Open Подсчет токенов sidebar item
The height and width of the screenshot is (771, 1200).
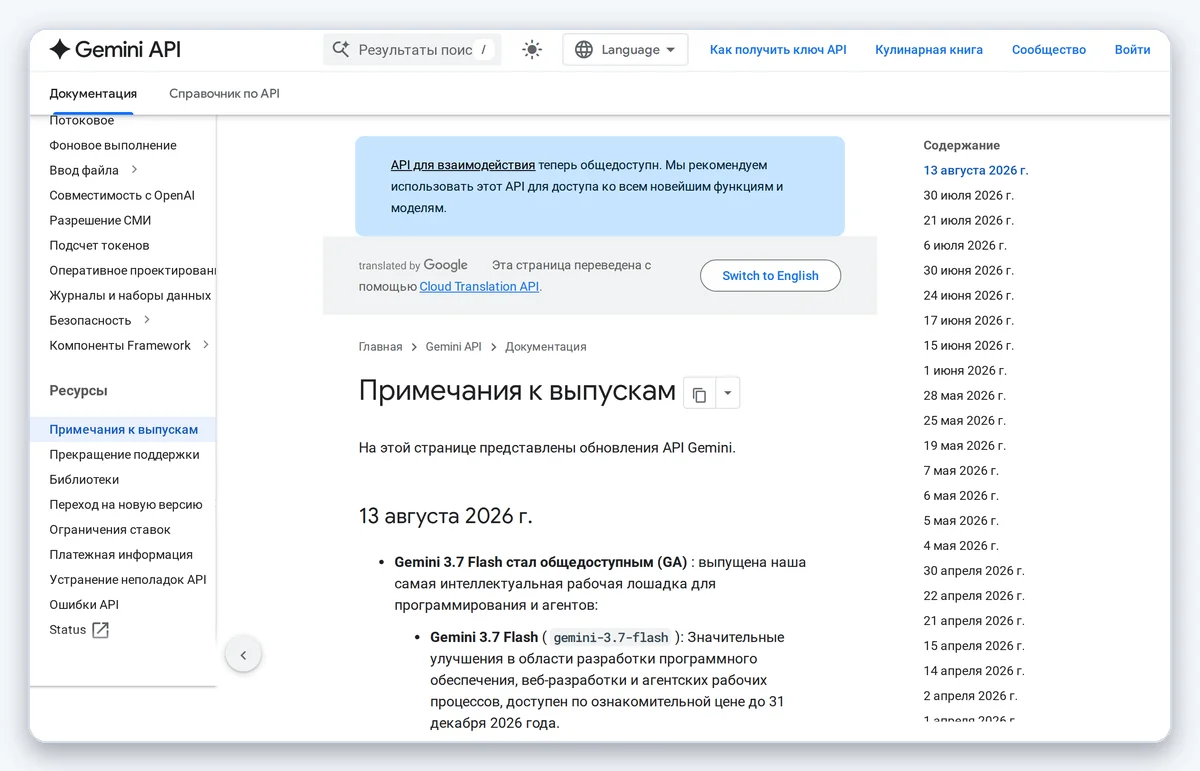click(x=99, y=245)
